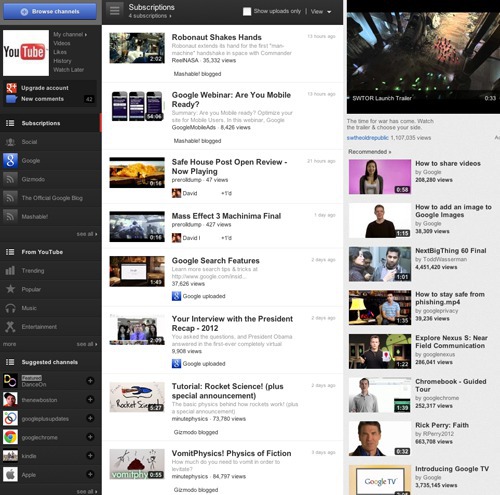Open the Watch Later list

click(68, 70)
